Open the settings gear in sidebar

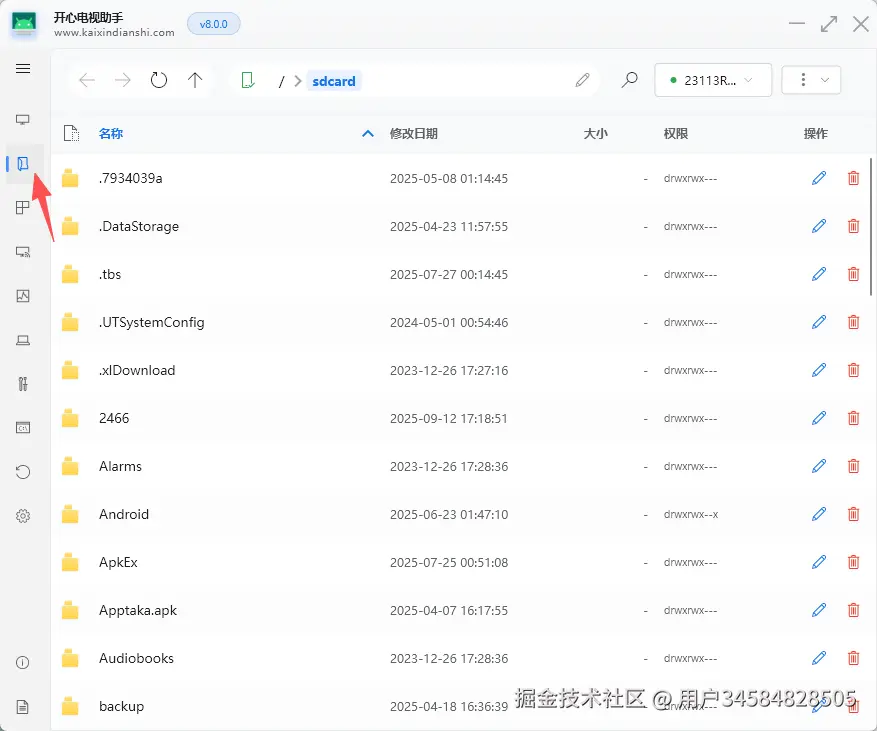(x=23, y=516)
